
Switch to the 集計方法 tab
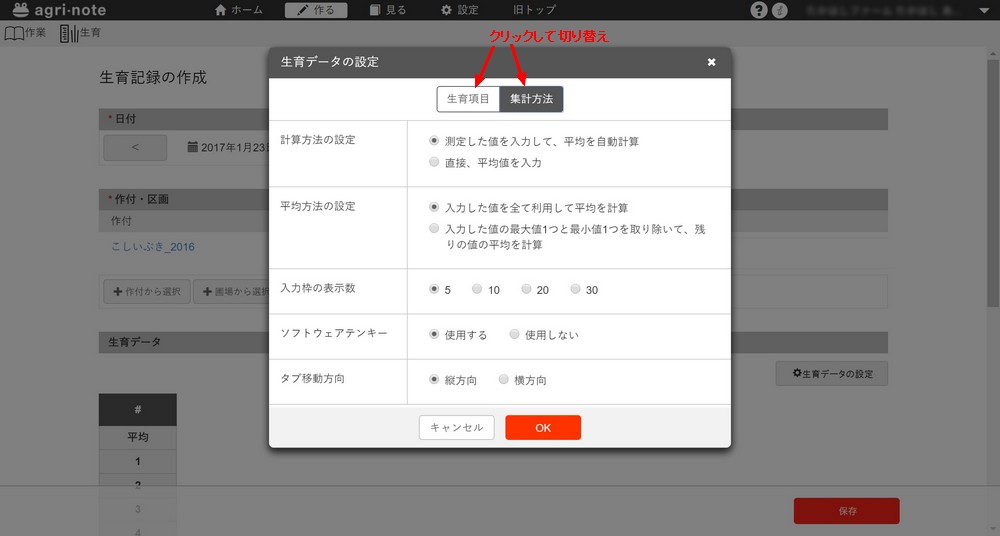(x=531, y=99)
